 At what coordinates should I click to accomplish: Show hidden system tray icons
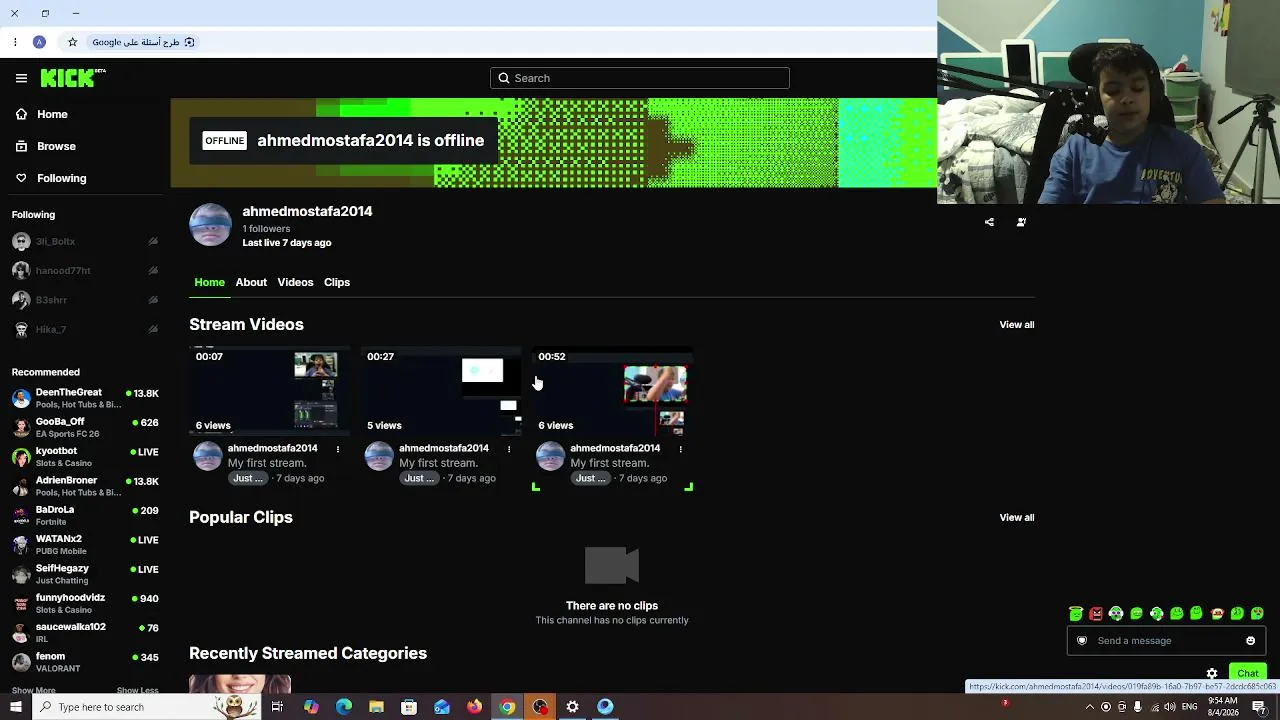coord(1090,707)
